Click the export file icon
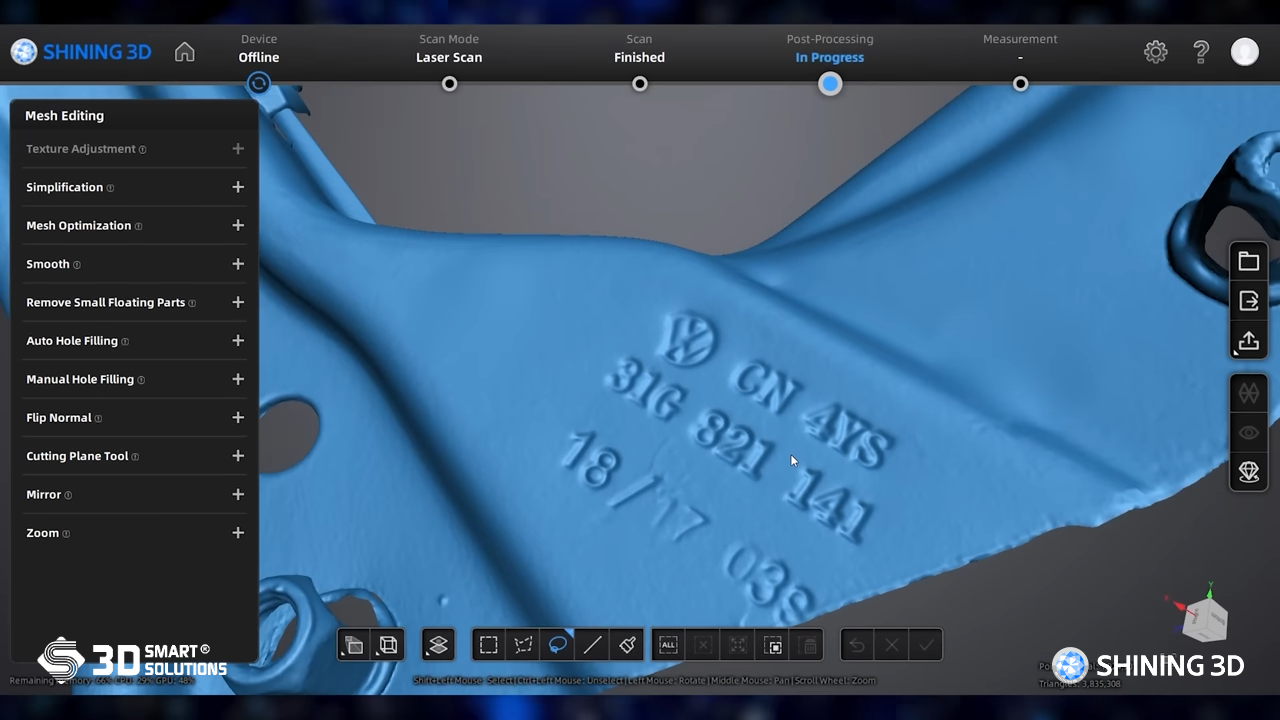Screen dimensions: 1280x720 (x=1248, y=300)
